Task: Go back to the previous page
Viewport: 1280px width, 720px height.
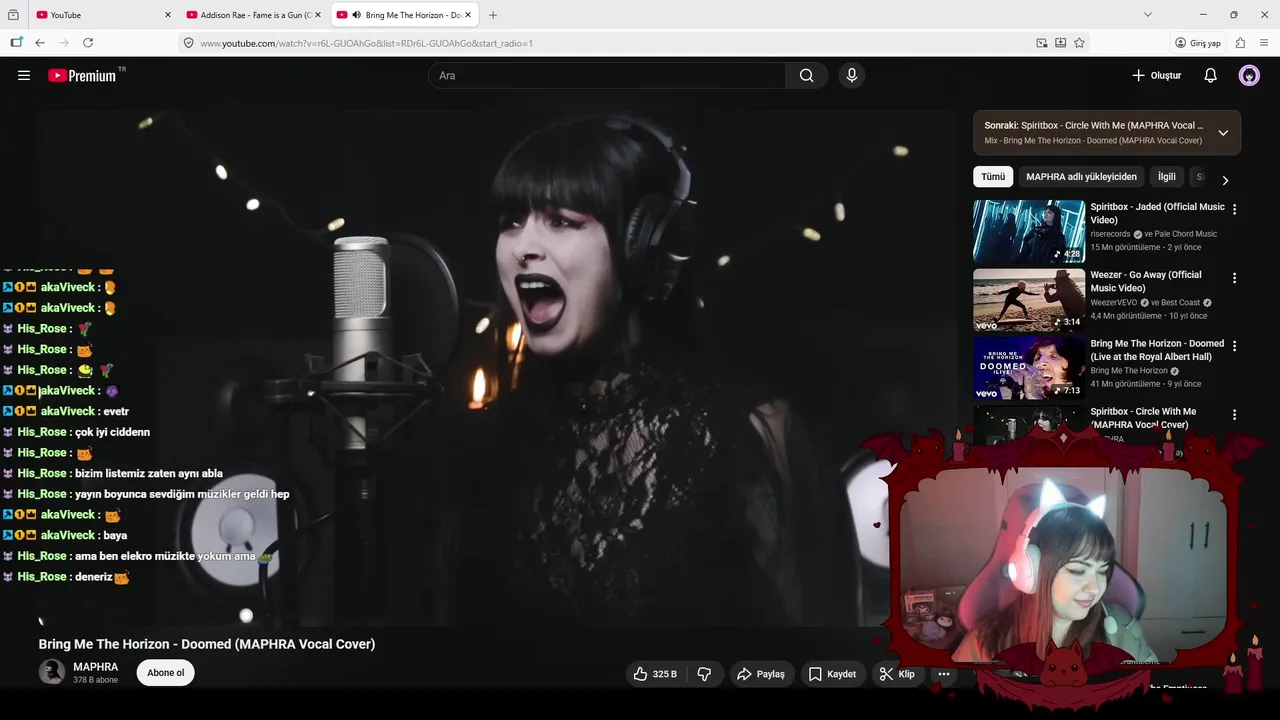Action: [x=40, y=43]
